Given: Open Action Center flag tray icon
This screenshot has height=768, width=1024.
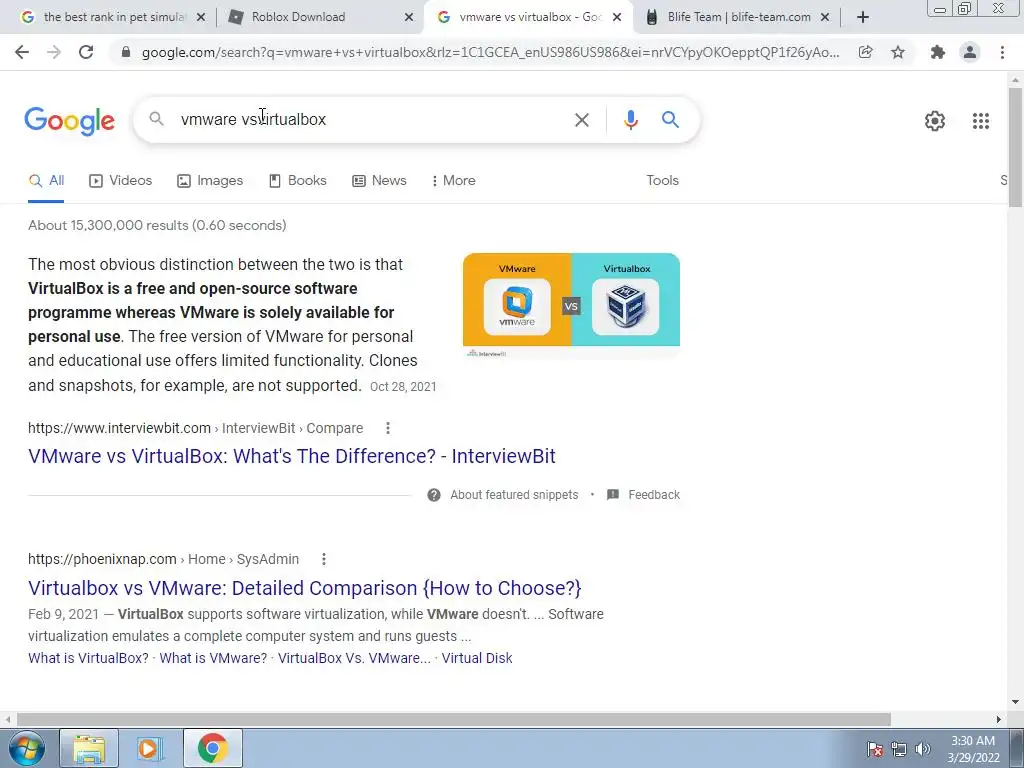Looking at the screenshot, I should (875, 749).
